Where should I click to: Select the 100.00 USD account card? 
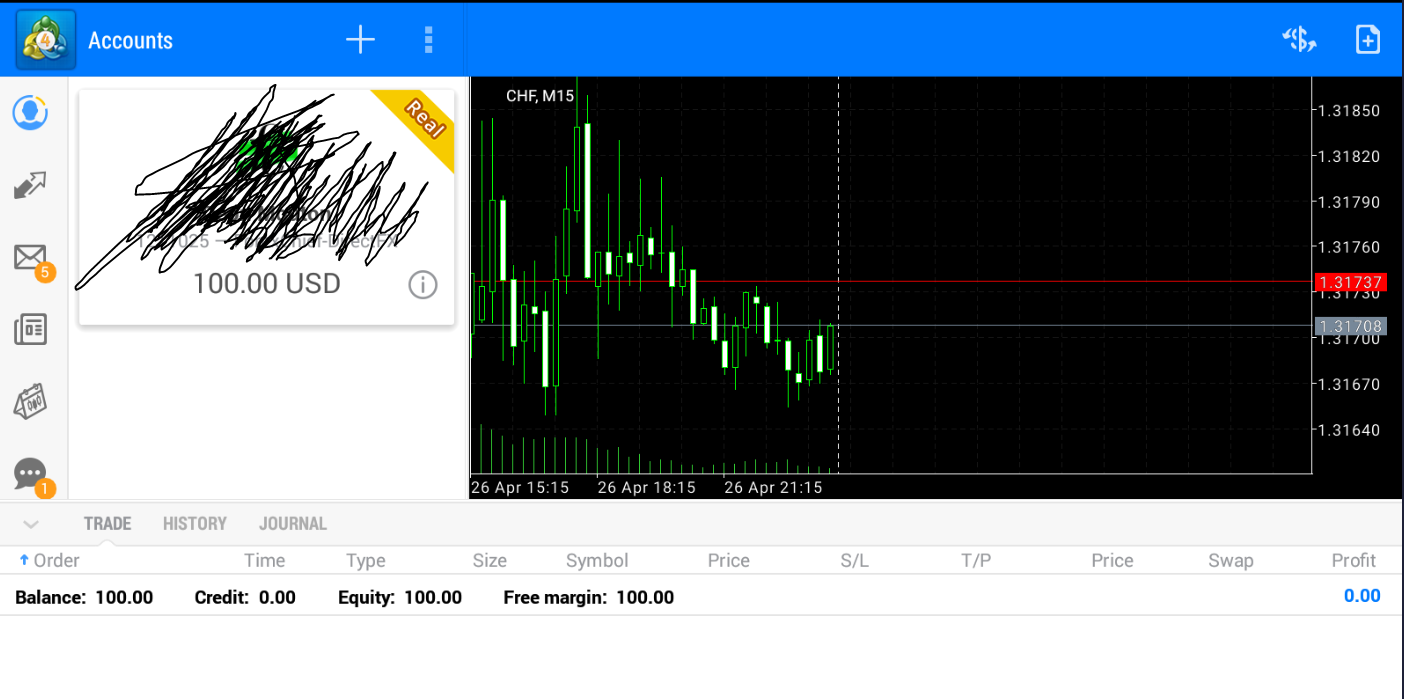[x=267, y=207]
